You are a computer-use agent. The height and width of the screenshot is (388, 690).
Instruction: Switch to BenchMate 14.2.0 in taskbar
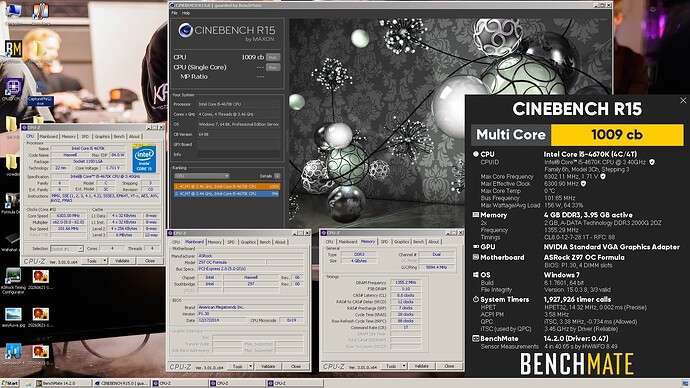click(62, 384)
